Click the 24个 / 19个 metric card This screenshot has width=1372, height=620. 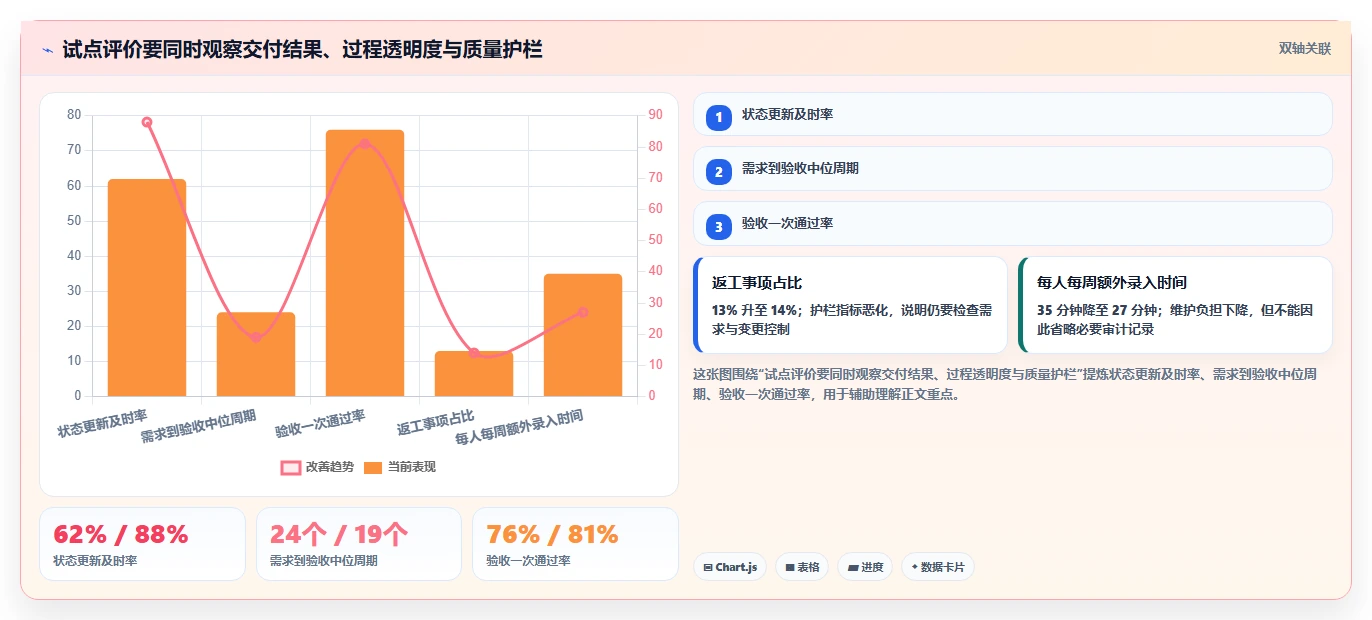[x=359, y=544]
